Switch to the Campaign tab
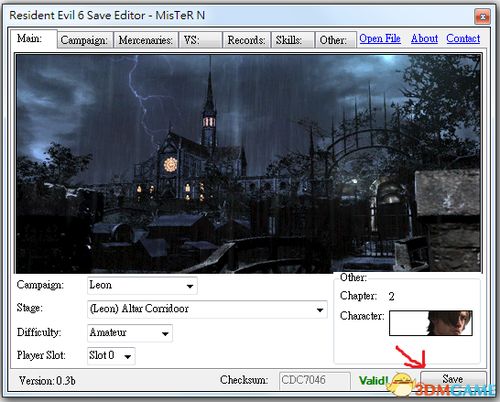This screenshot has width=500, height=402. [84, 40]
